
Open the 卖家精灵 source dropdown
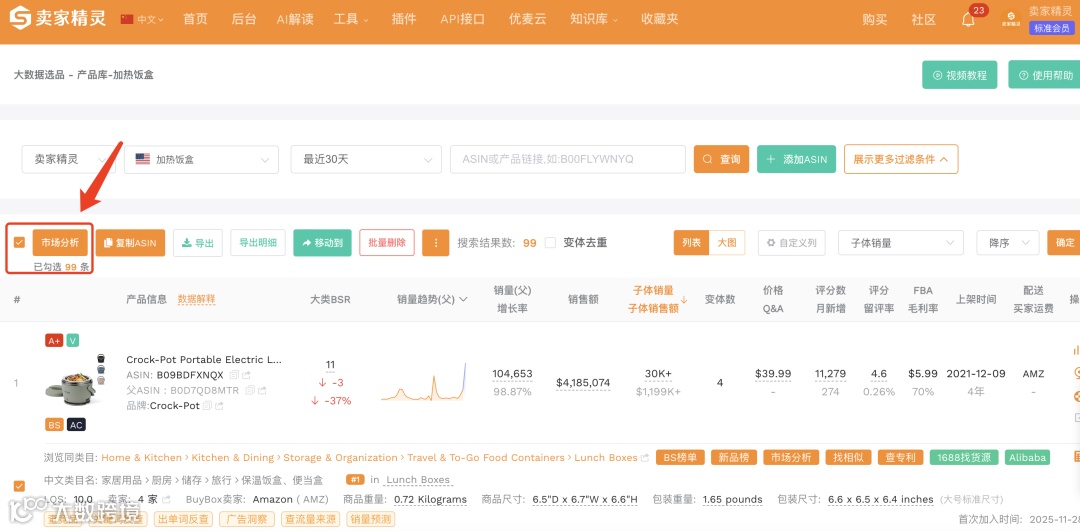[69, 159]
